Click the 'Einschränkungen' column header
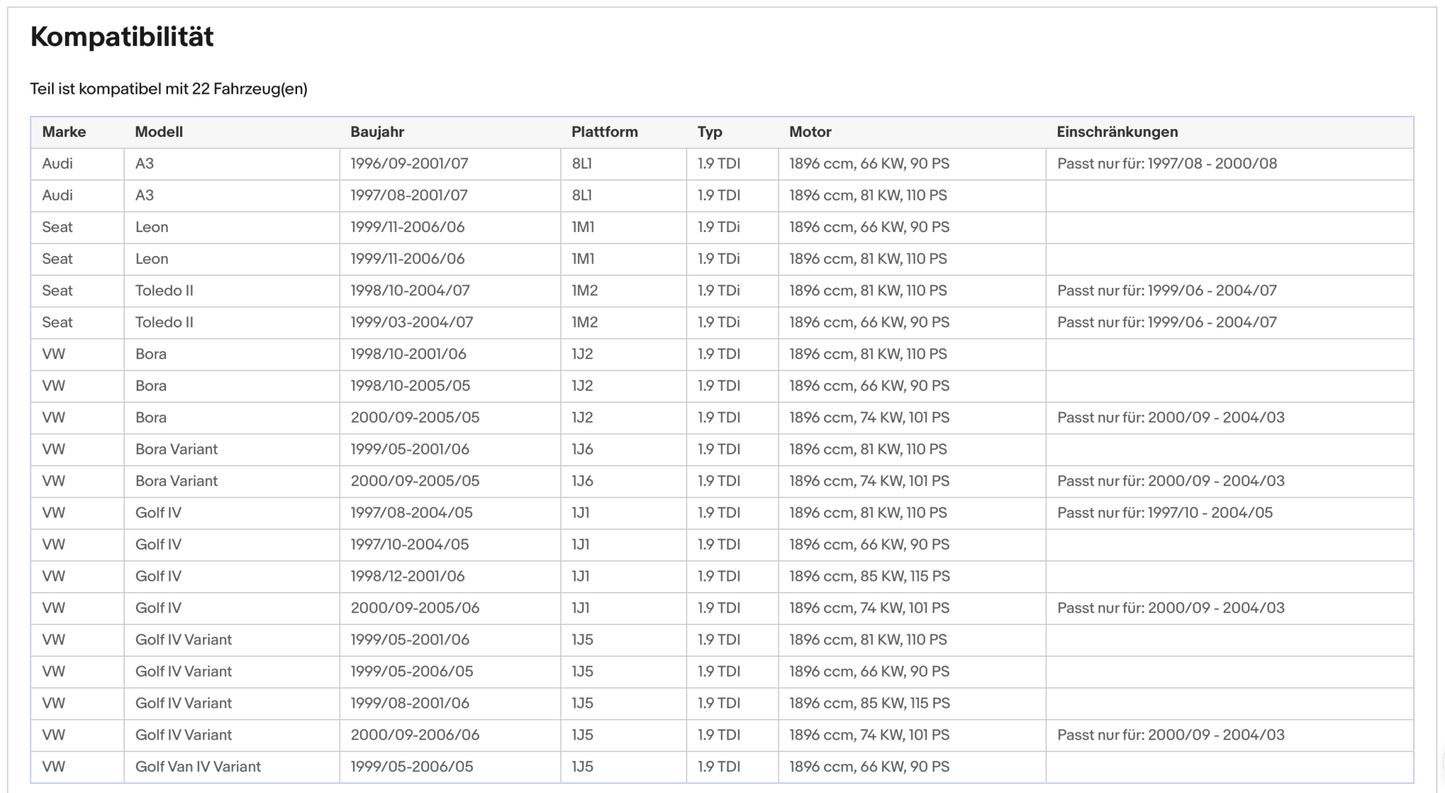 1117,132
